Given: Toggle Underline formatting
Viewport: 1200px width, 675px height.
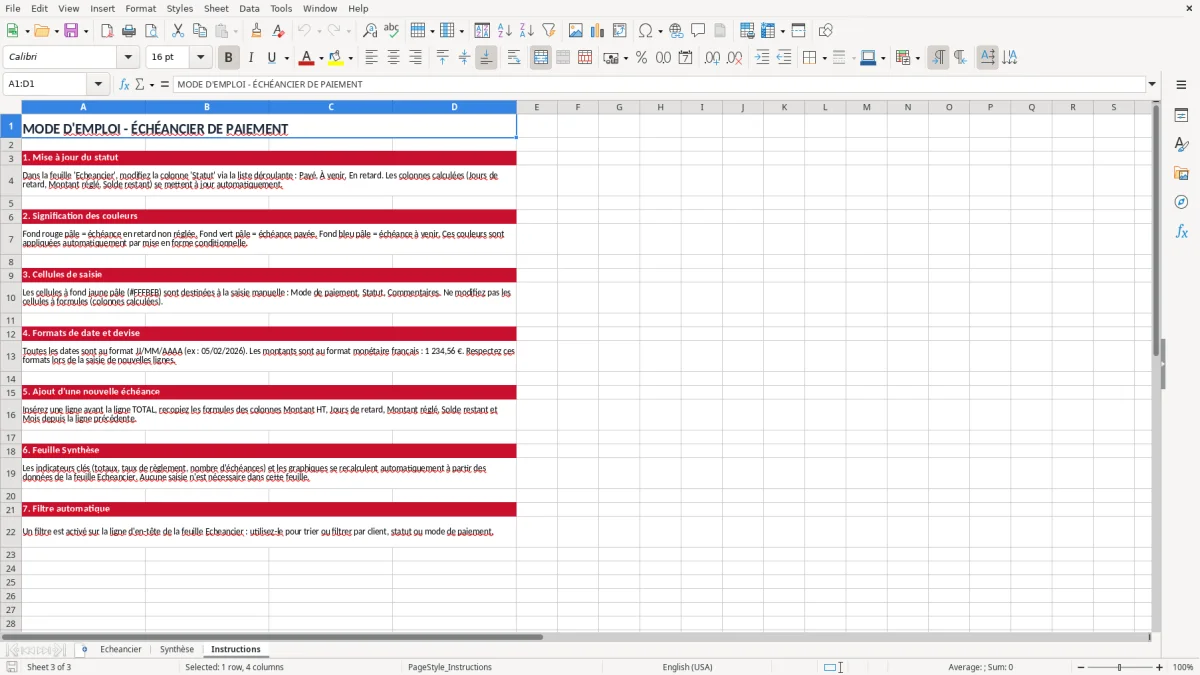Looking at the screenshot, I should [x=272, y=58].
